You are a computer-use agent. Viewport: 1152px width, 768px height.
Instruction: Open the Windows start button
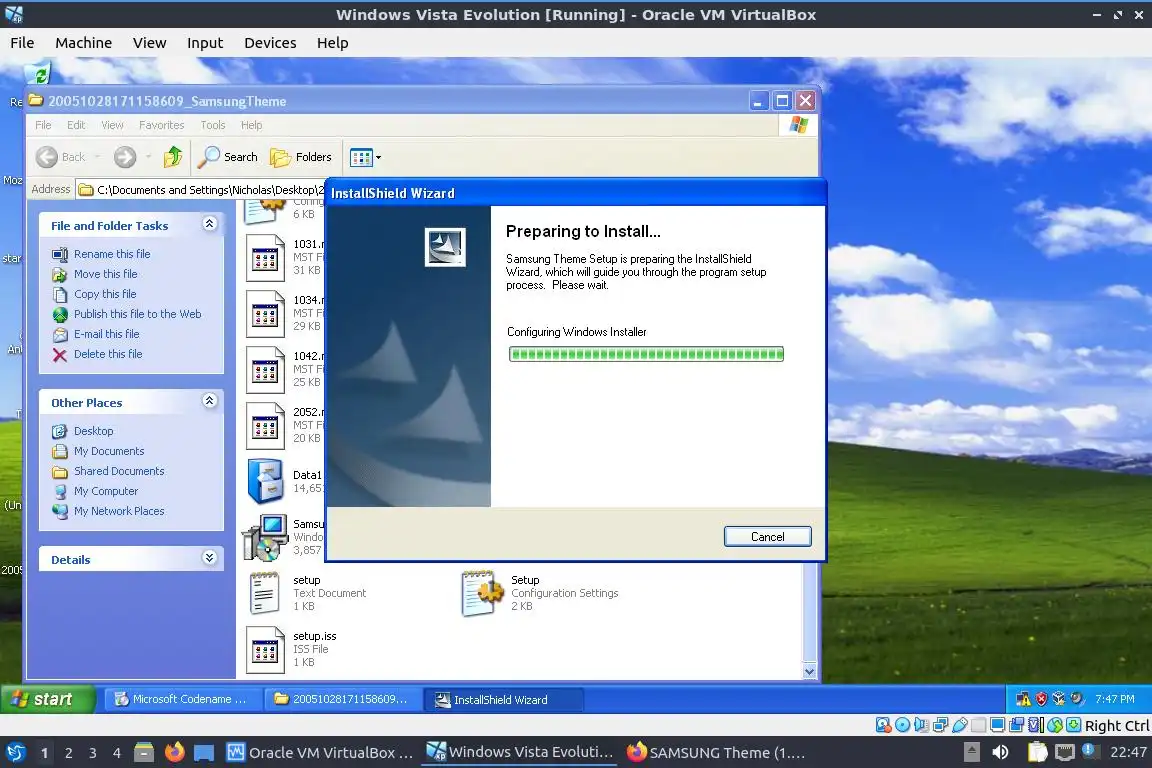[48, 699]
